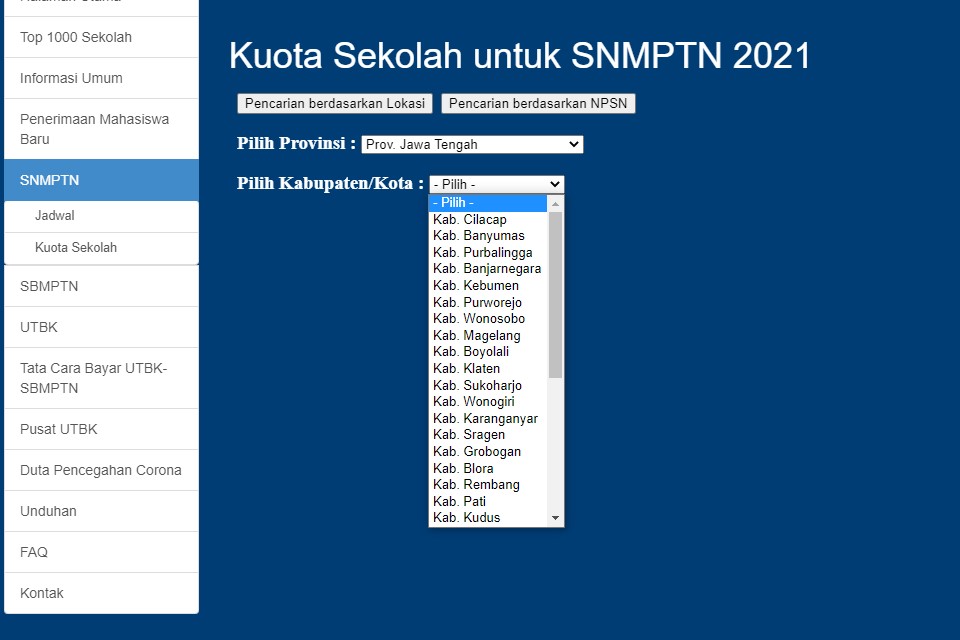Viewport: 960px width, 640px height.
Task: Collapse the Pilih Kabupaten/Kota dropdown
Action: point(497,184)
